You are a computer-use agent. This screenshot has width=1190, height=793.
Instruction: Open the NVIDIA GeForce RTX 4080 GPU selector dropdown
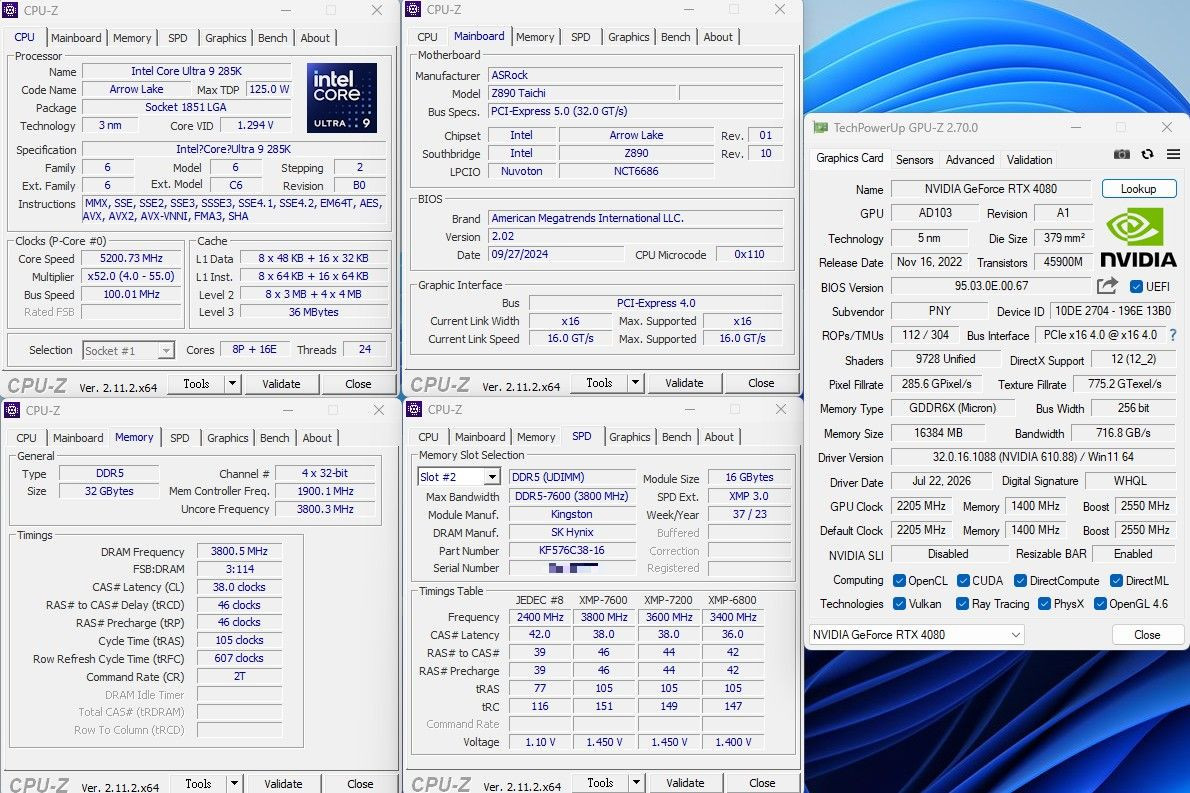[x=917, y=634]
